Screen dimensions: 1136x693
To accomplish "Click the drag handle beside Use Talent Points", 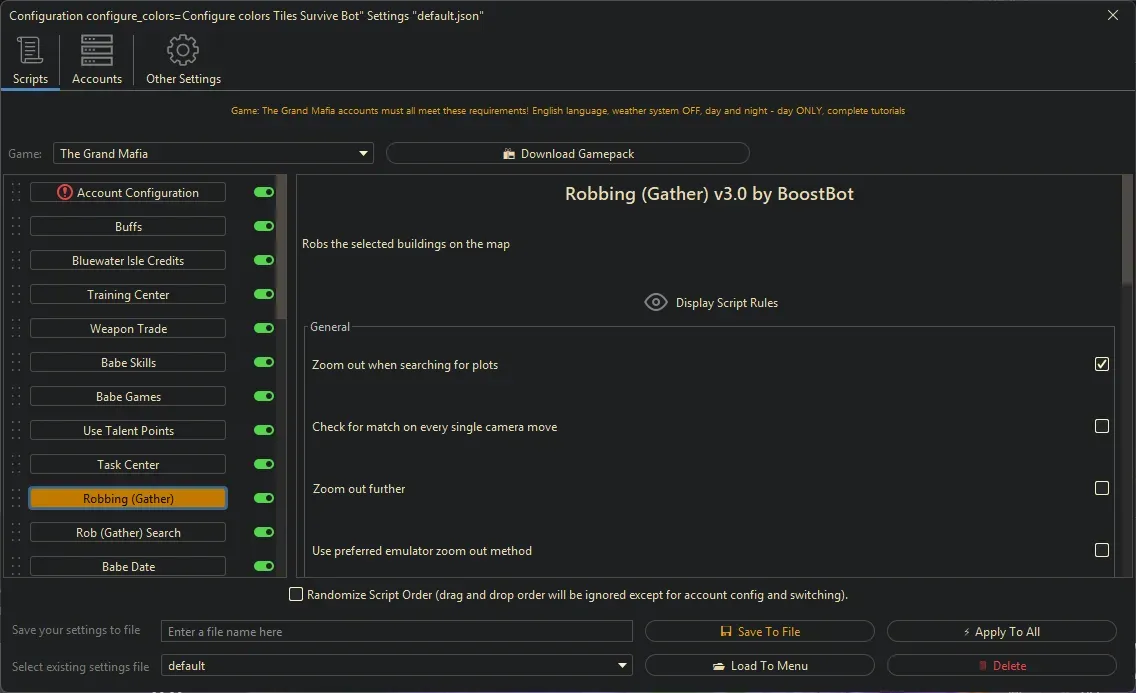I will pyautogui.click(x=15, y=430).
